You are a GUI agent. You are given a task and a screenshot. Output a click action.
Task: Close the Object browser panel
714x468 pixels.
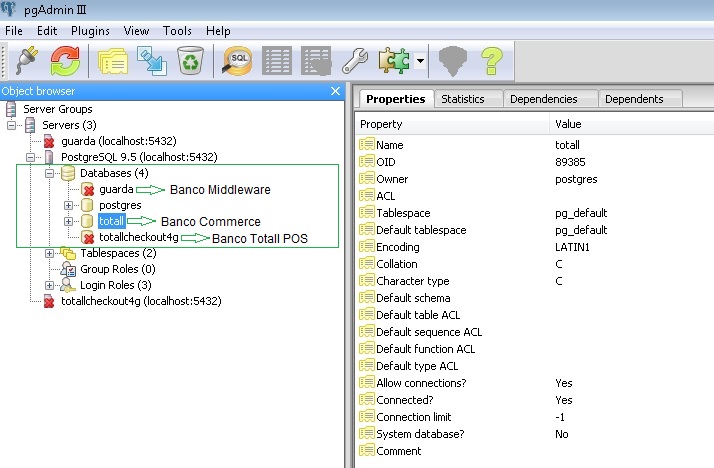pyautogui.click(x=336, y=91)
